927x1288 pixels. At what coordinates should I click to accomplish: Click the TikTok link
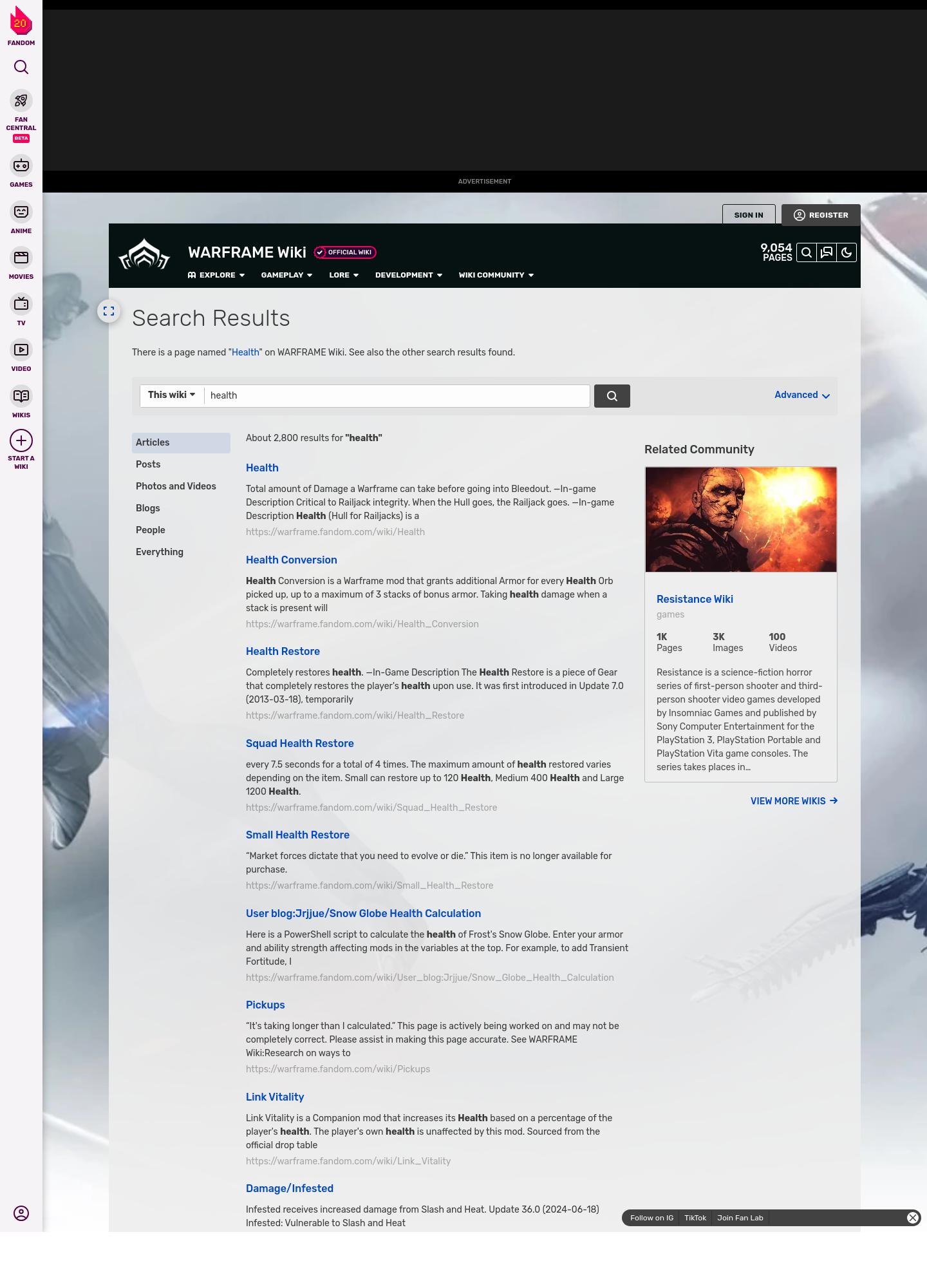tap(695, 1218)
